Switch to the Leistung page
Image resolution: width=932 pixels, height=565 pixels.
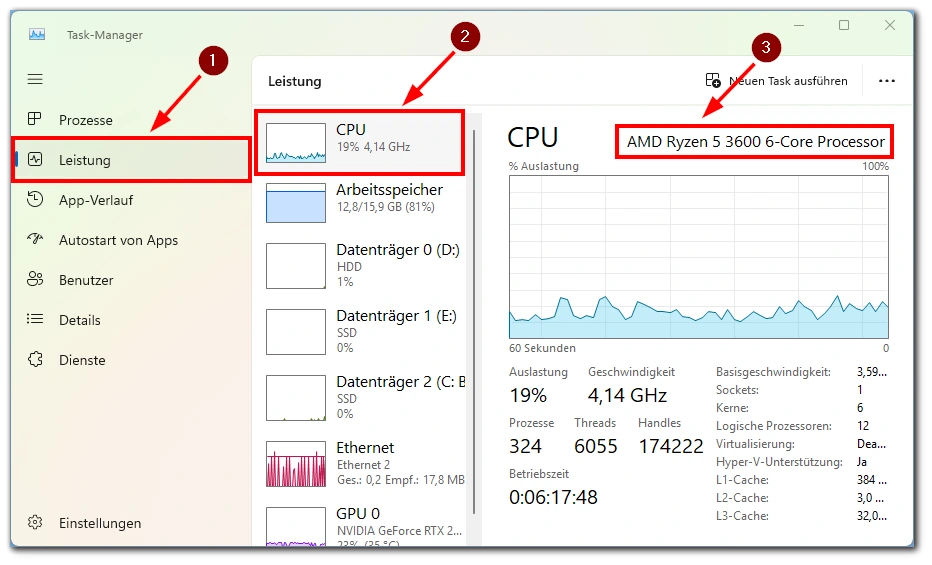(x=132, y=159)
